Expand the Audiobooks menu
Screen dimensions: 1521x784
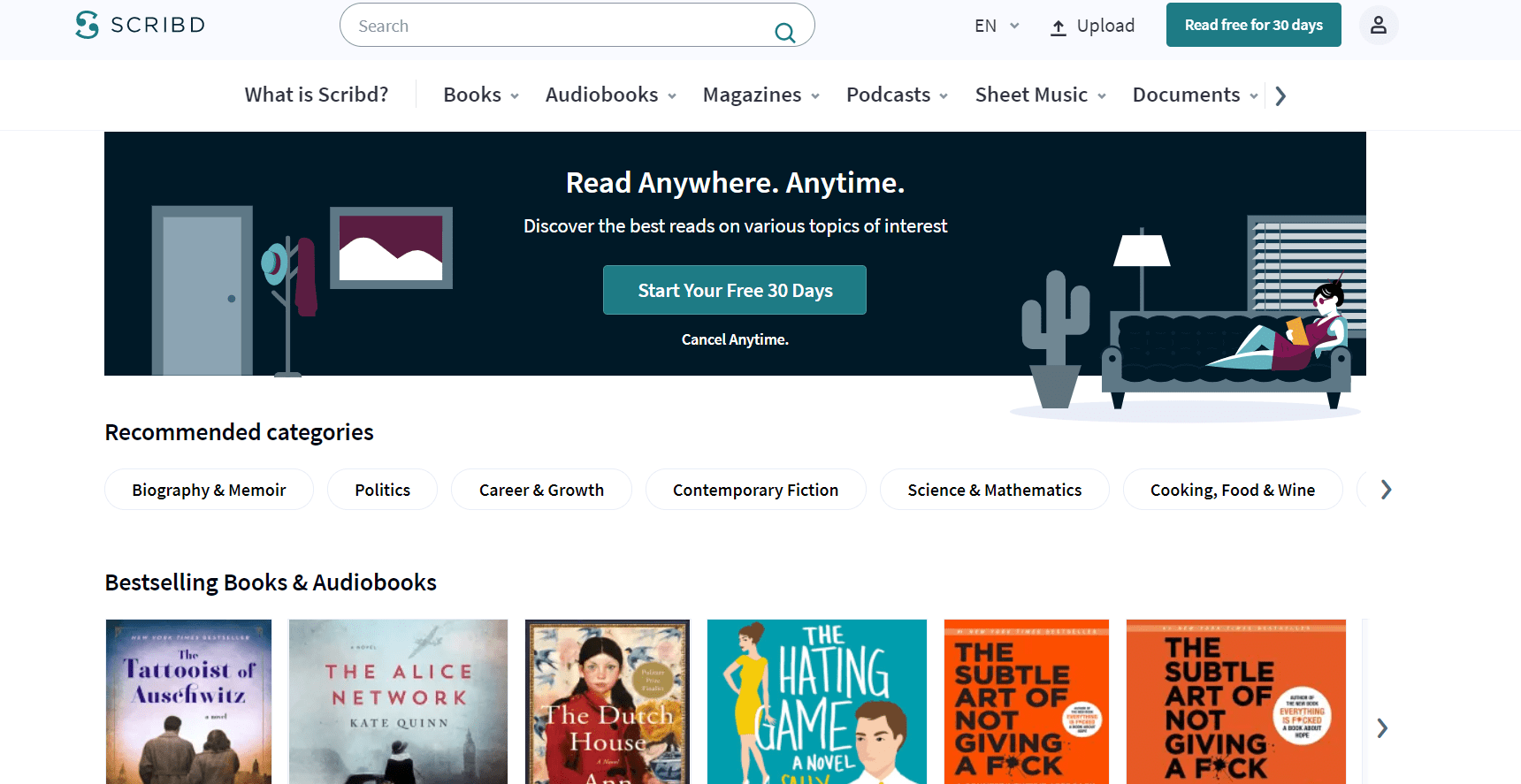[x=611, y=95]
